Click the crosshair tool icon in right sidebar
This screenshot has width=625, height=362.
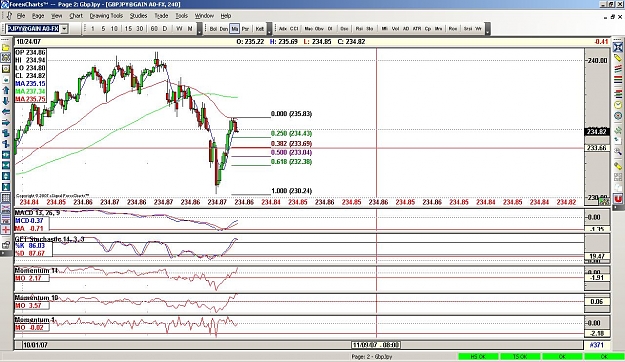[618, 47]
